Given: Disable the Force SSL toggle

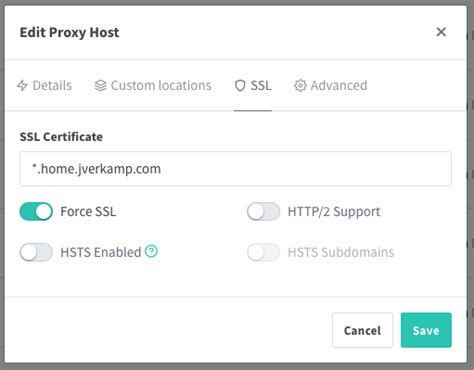Looking at the screenshot, I should [36, 211].
